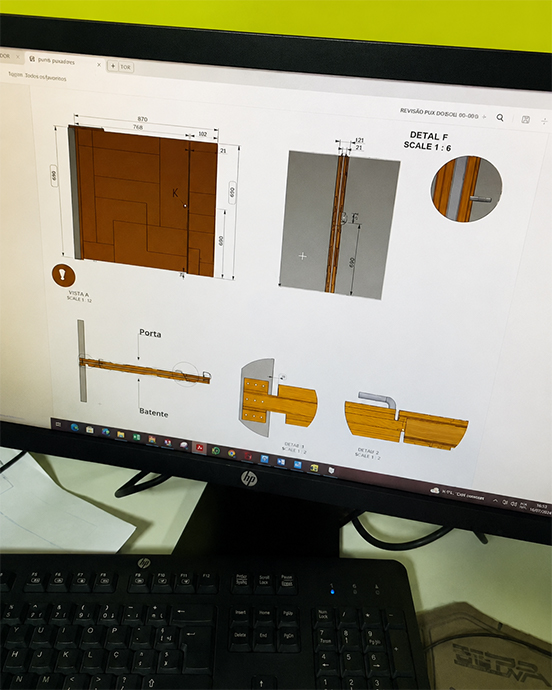Open the green Excel icon on taskbar
Screen dimensions: 552x690
(136, 437)
